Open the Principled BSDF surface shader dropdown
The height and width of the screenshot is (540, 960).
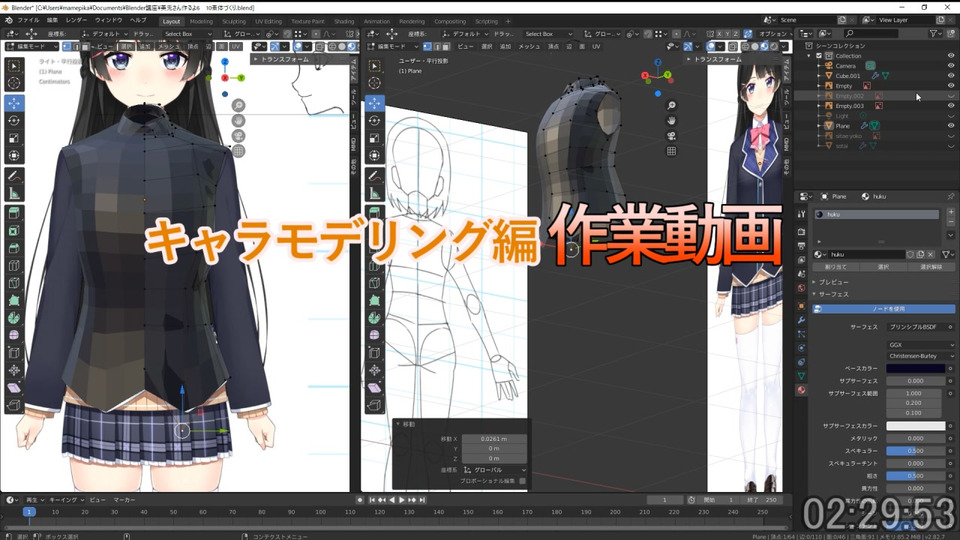coord(917,327)
